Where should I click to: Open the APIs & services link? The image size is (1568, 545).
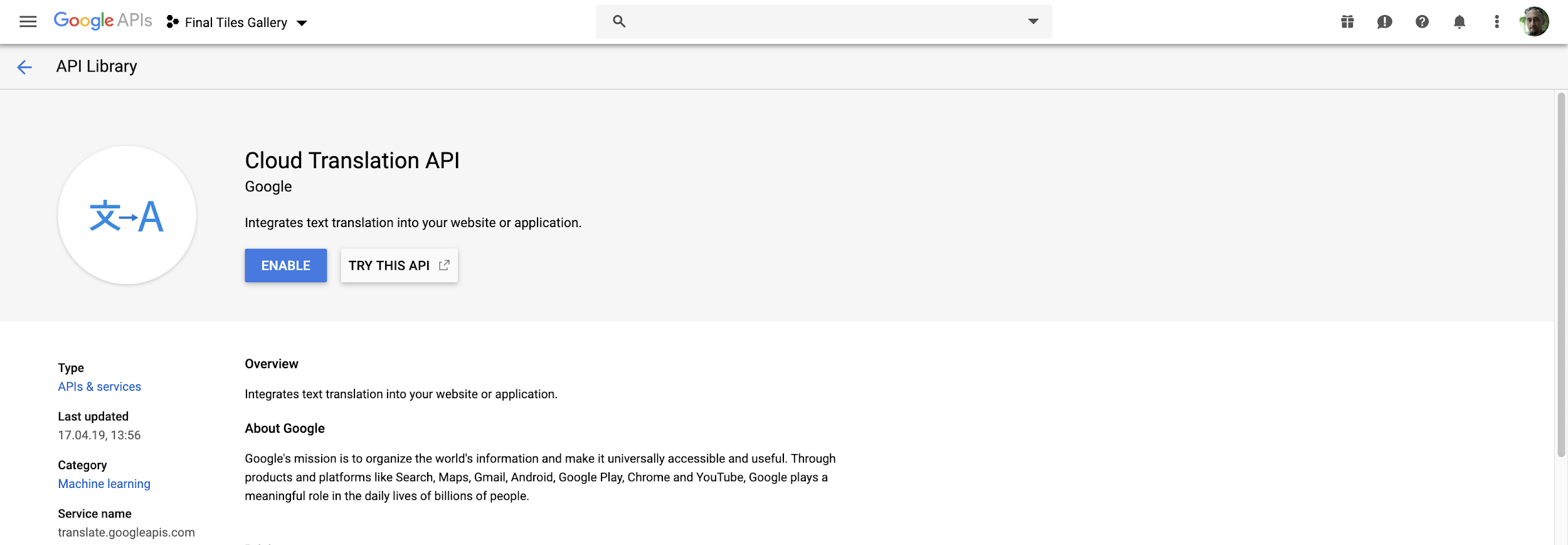tap(99, 386)
